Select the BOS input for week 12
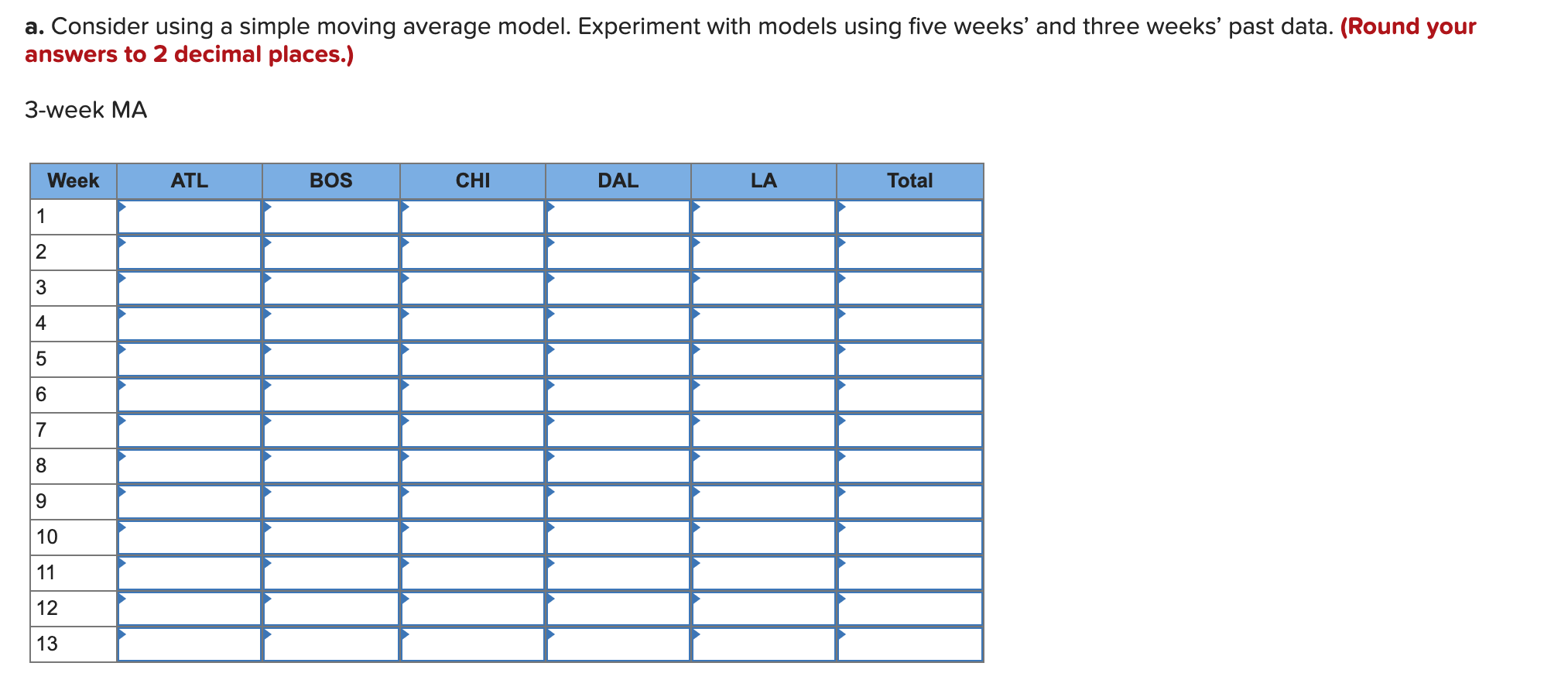The width and height of the screenshot is (1568, 680). (x=331, y=609)
